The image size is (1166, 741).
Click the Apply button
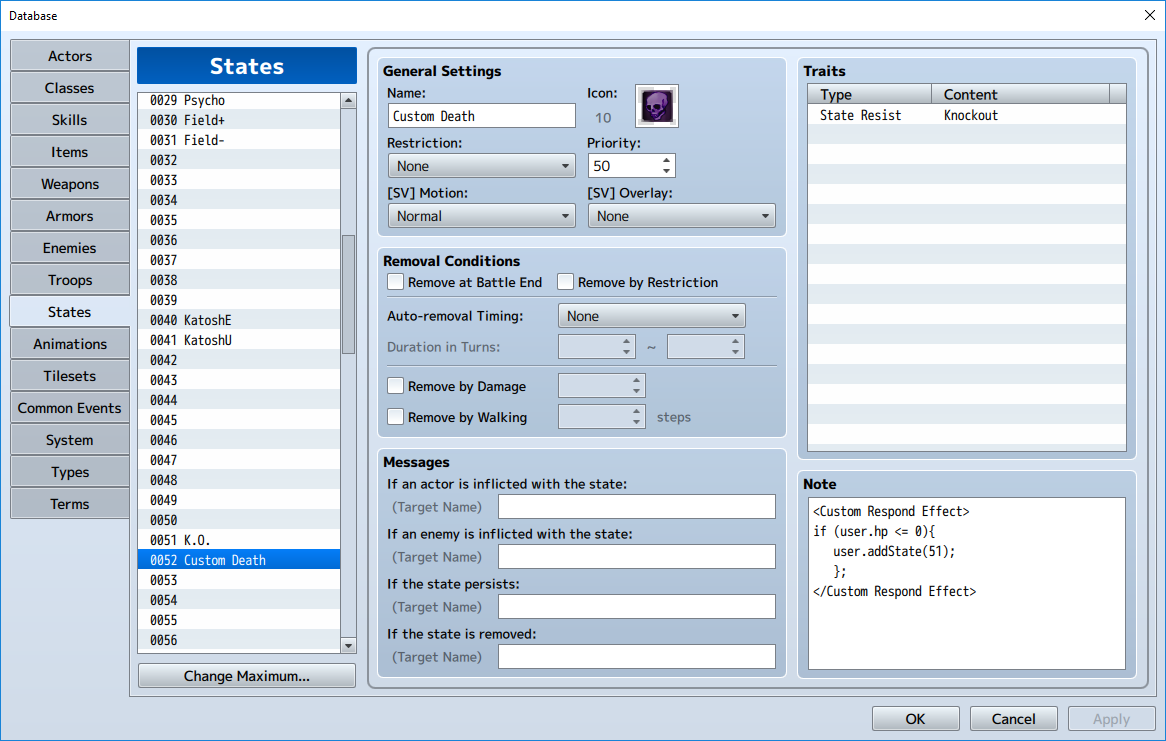(x=1111, y=719)
